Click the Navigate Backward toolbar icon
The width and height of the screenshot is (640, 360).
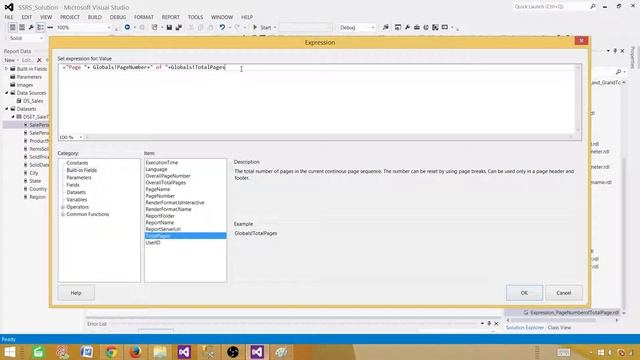click(x=127, y=27)
